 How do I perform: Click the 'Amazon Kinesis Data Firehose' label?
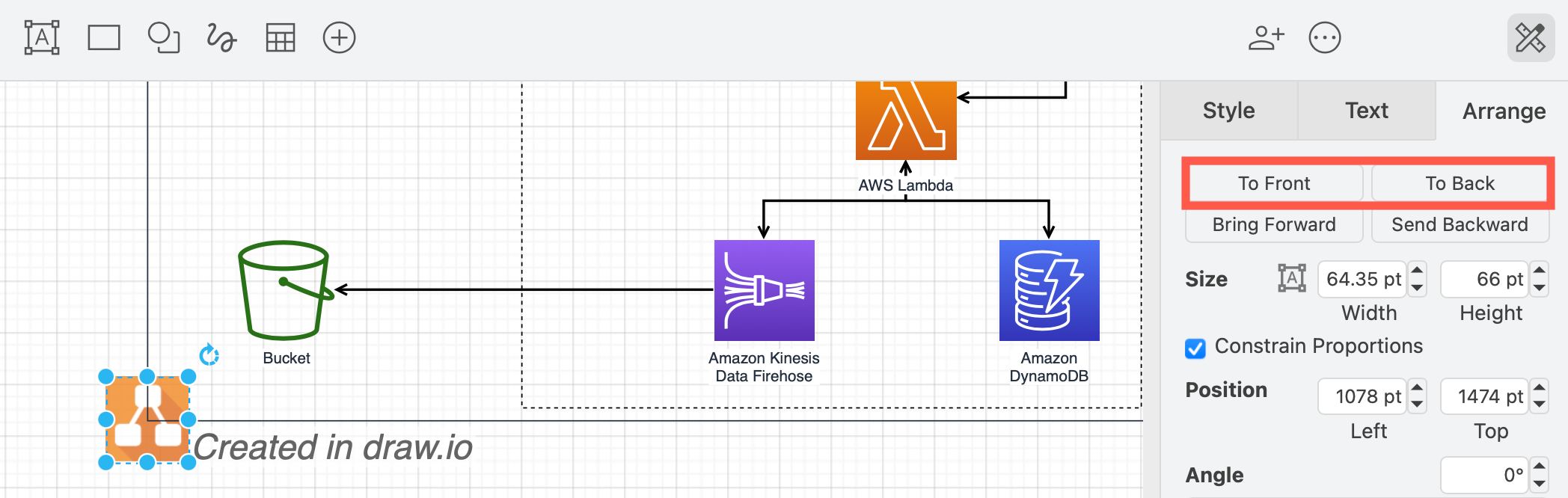[x=764, y=367]
